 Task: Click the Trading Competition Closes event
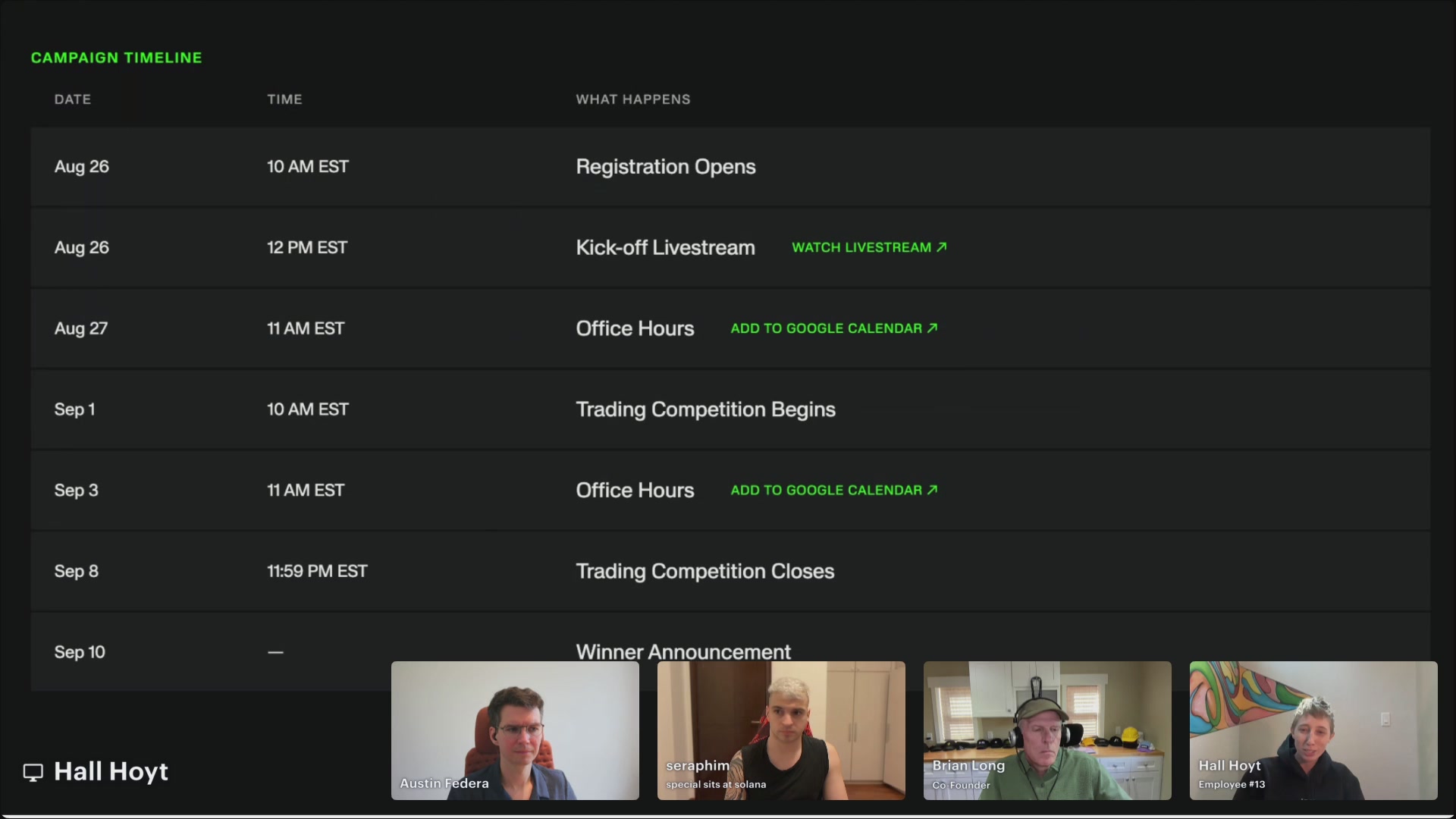point(704,571)
